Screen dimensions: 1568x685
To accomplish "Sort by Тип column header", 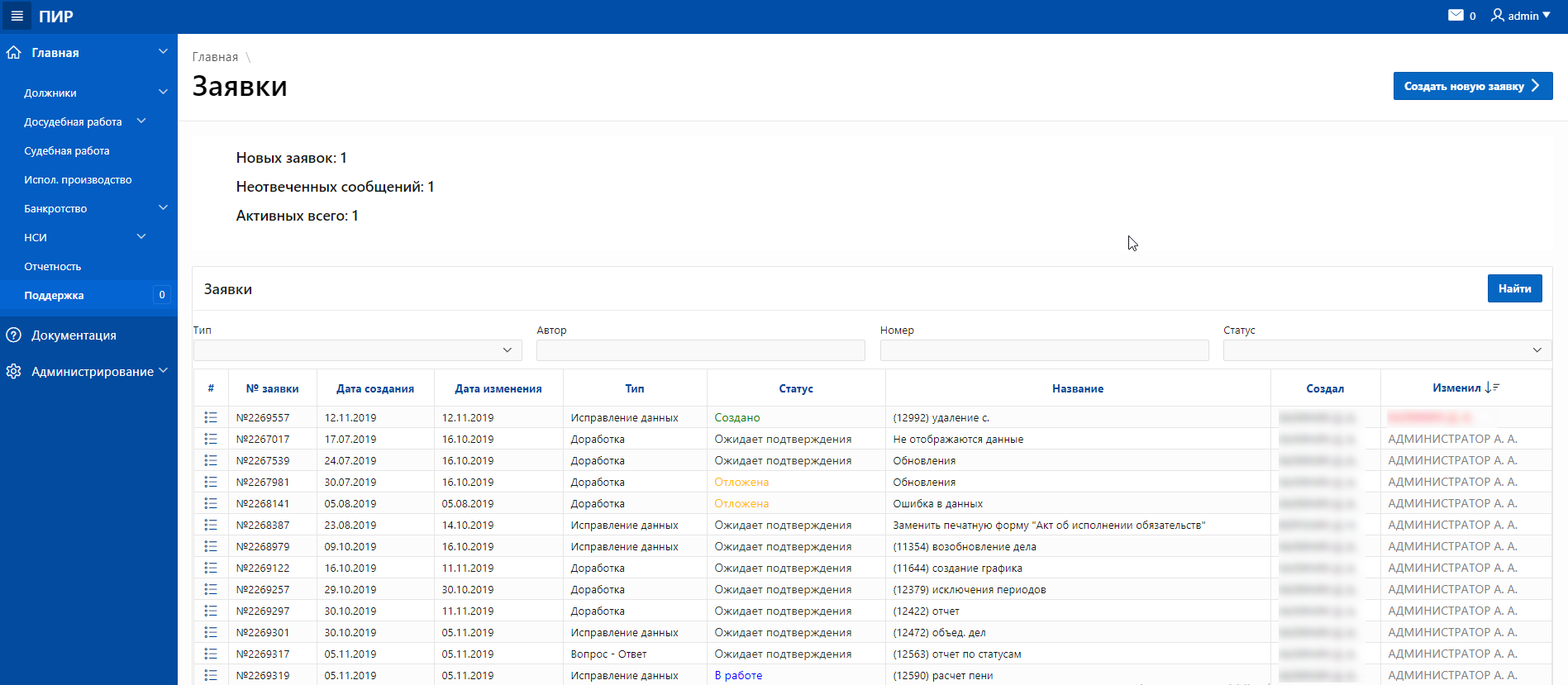I will pyautogui.click(x=635, y=388).
